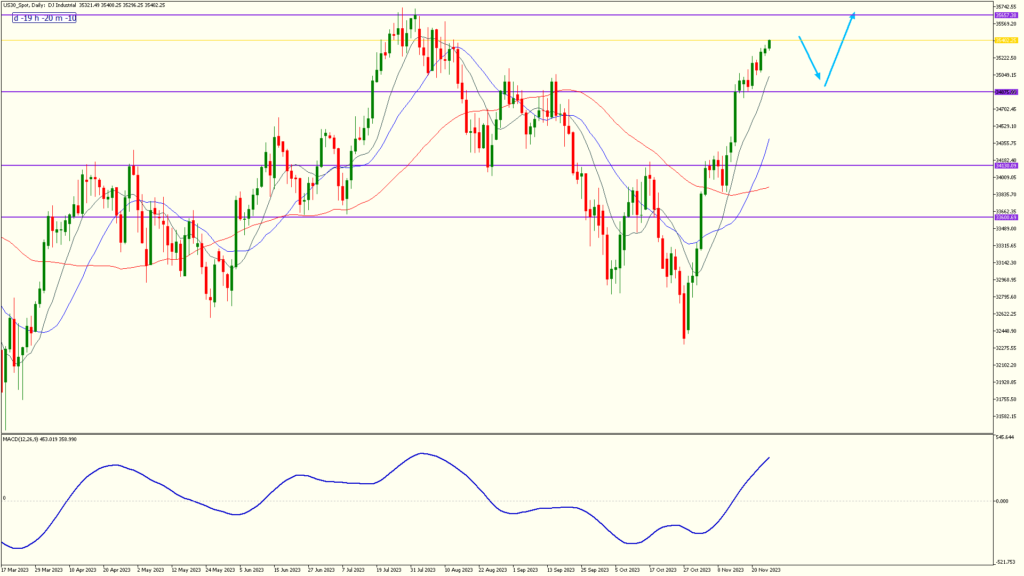This screenshot has height=576, width=1024.
Task: Select the countdown timer label box
Action: (x=47, y=19)
